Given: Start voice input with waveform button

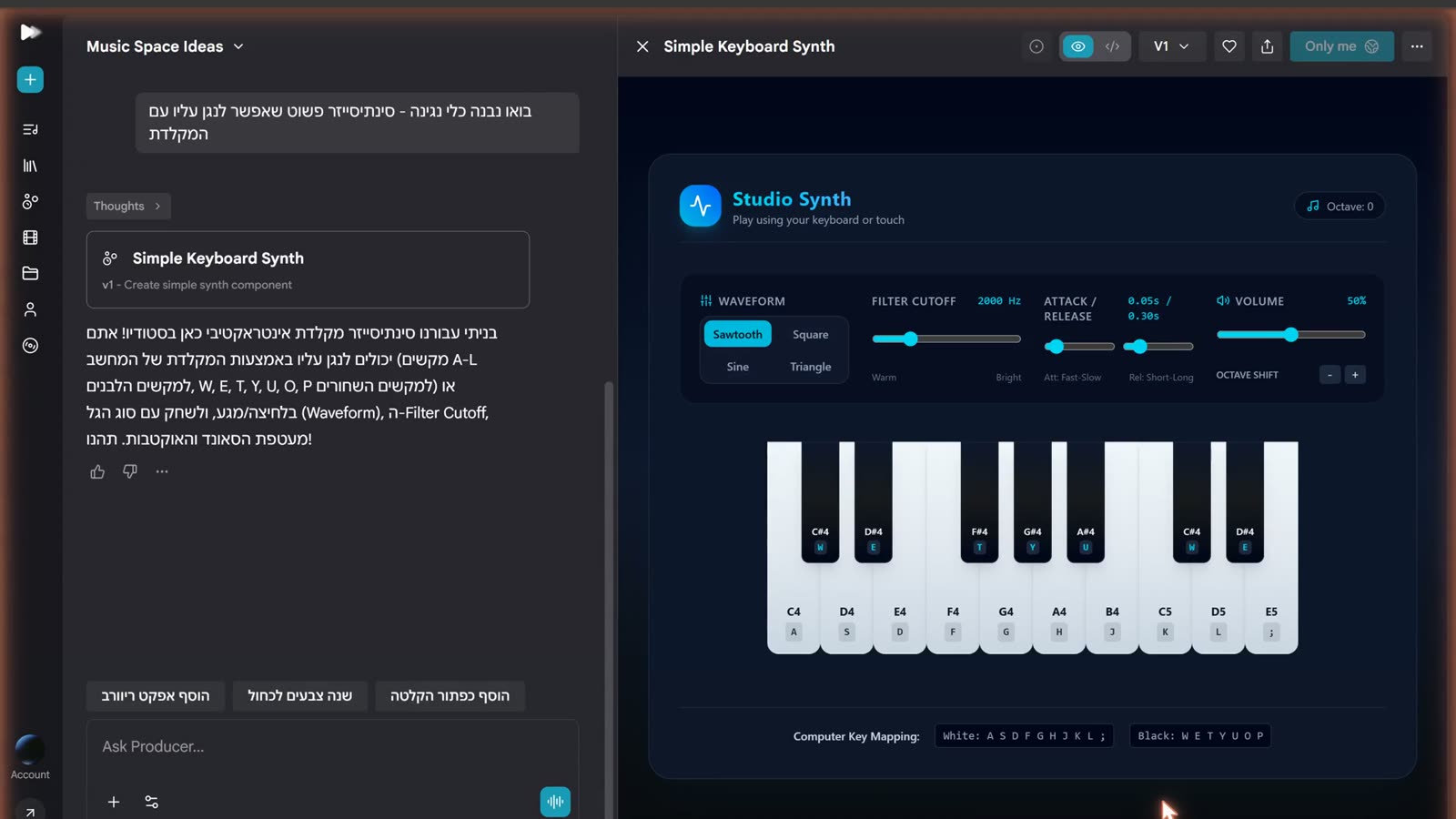Looking at the screenshot, I should (x=555, y=802).
